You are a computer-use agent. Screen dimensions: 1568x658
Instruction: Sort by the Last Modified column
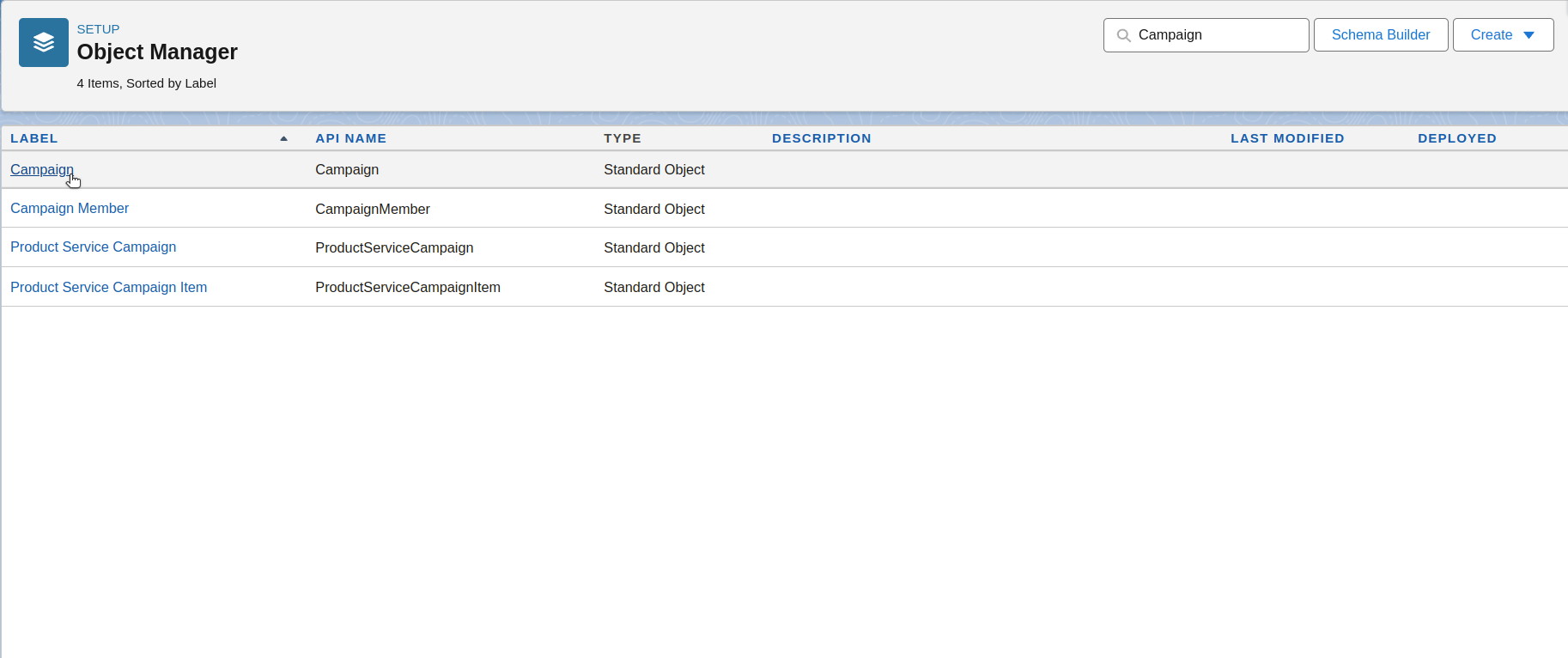point(1287,138)
